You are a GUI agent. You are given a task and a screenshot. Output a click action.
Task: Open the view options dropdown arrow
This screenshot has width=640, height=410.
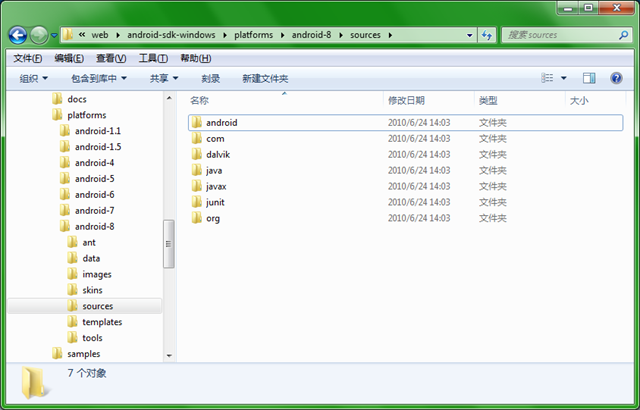point(563,78)
